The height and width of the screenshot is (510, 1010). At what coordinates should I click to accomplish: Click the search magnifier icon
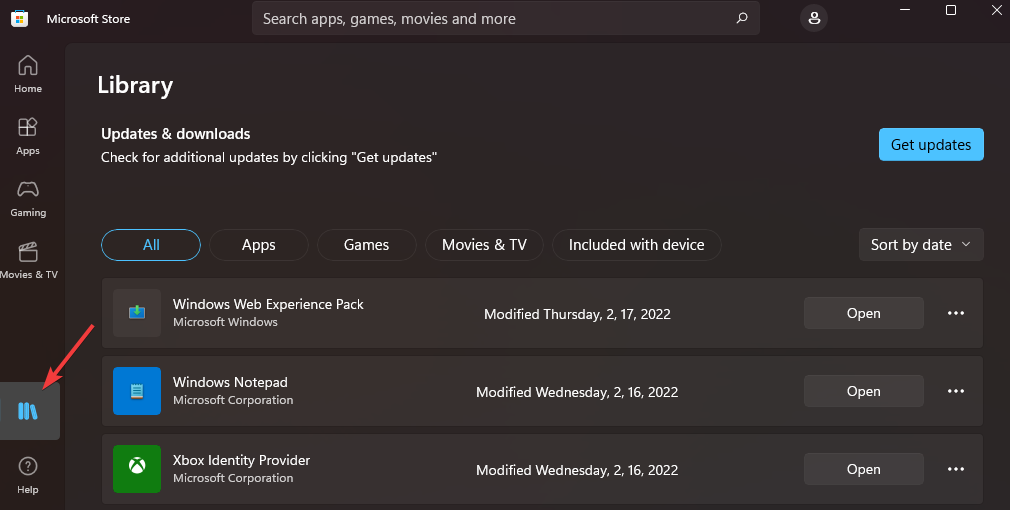741,18
